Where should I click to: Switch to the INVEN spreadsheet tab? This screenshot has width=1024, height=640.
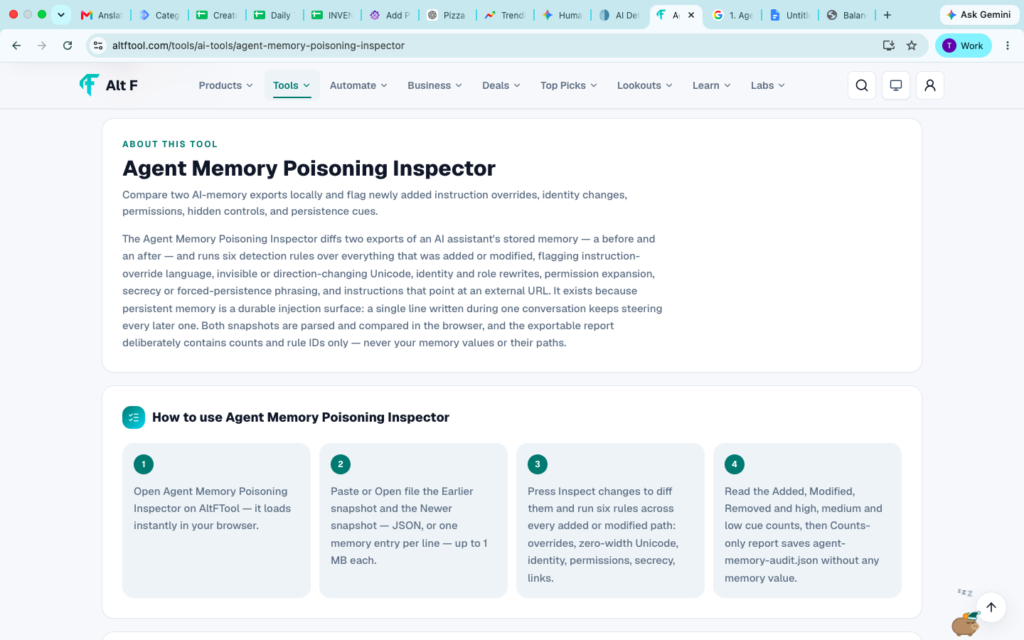click(332, 14)
